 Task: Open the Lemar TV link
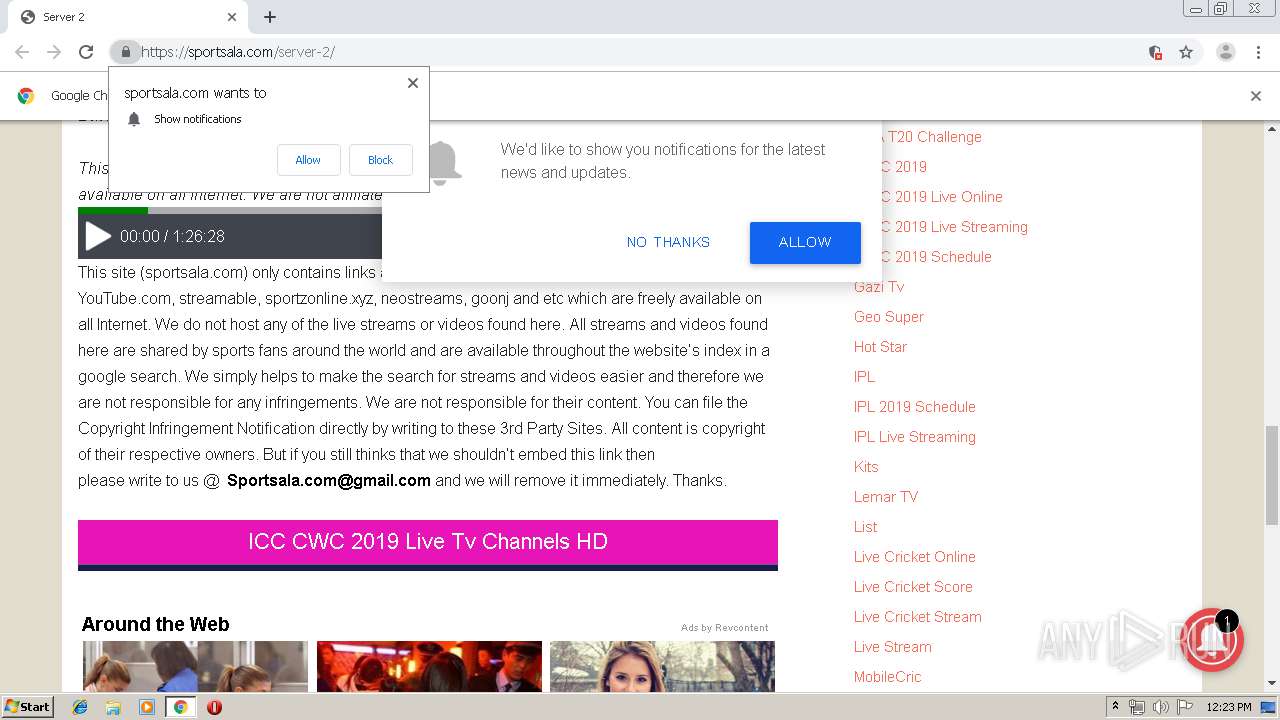coord(886,497)
